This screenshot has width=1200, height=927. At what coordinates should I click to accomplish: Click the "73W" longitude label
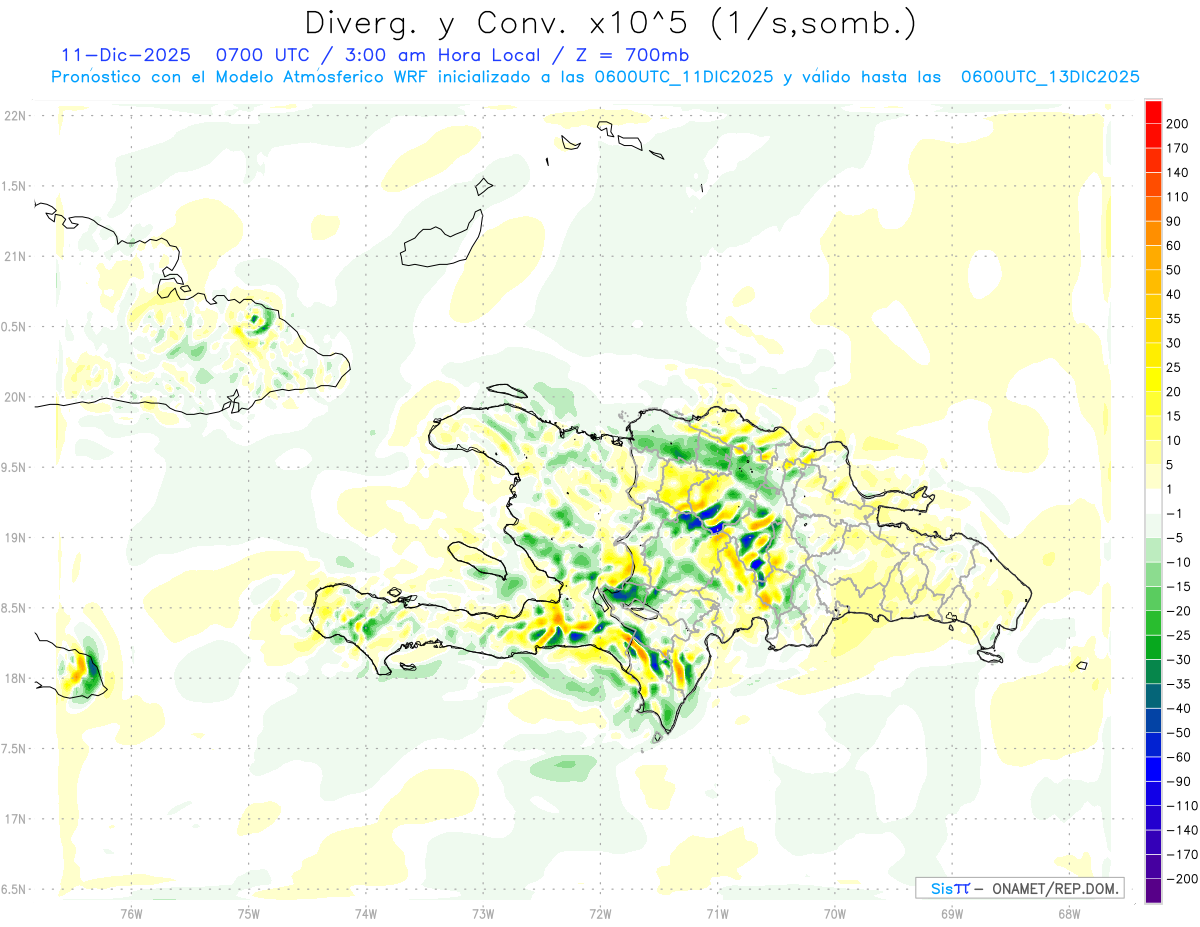(483, 913)
